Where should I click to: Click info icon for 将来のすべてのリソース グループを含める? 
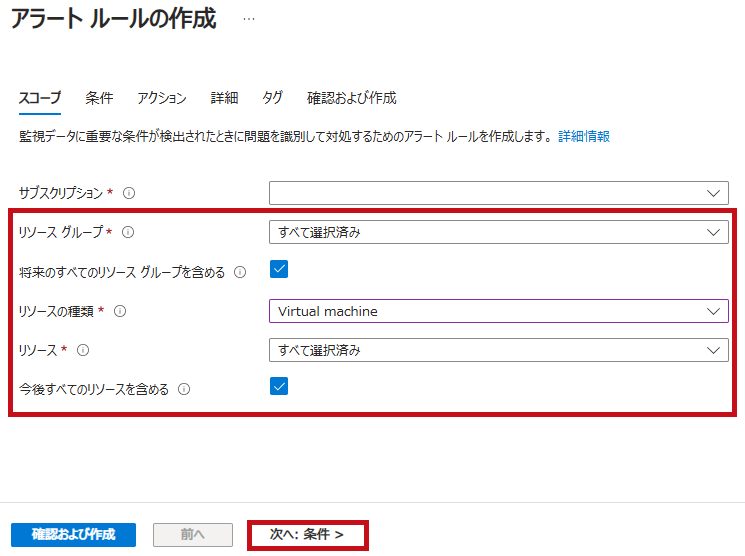point(240,272)
